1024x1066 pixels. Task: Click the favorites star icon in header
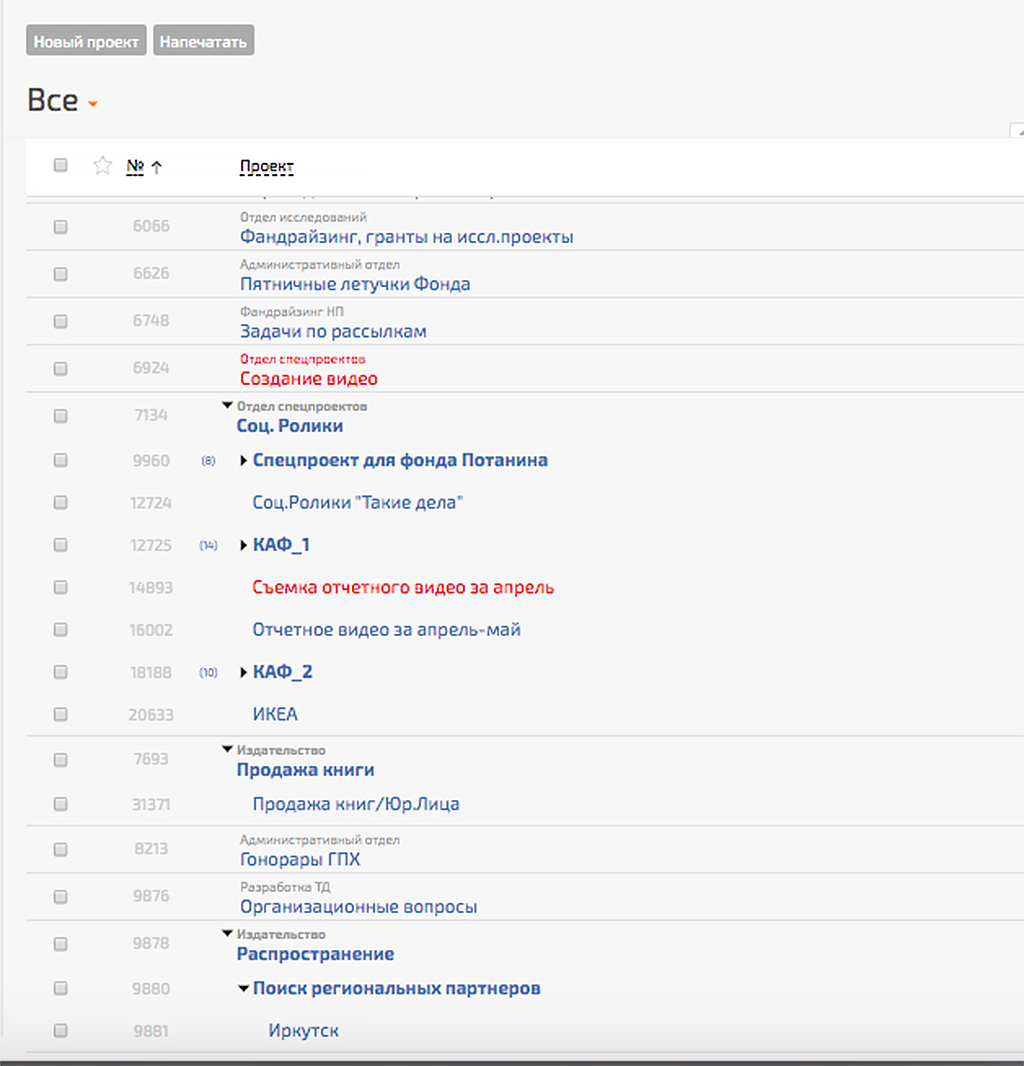[x=102, y=166]
